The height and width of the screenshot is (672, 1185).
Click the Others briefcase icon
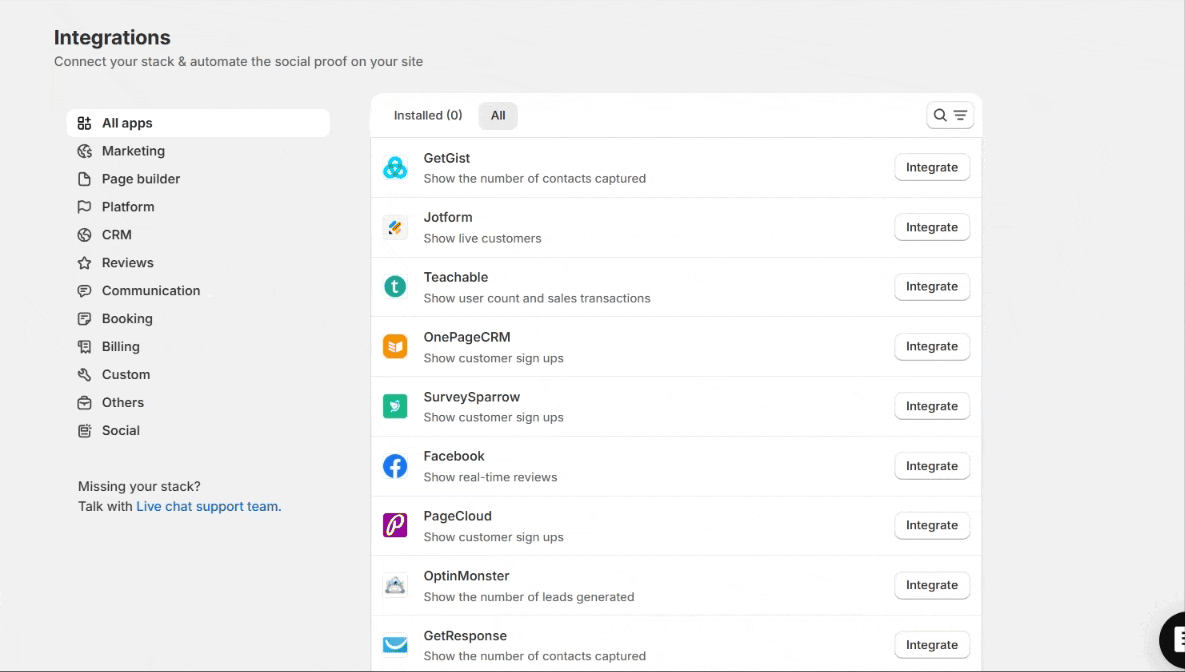click(85, 403)
